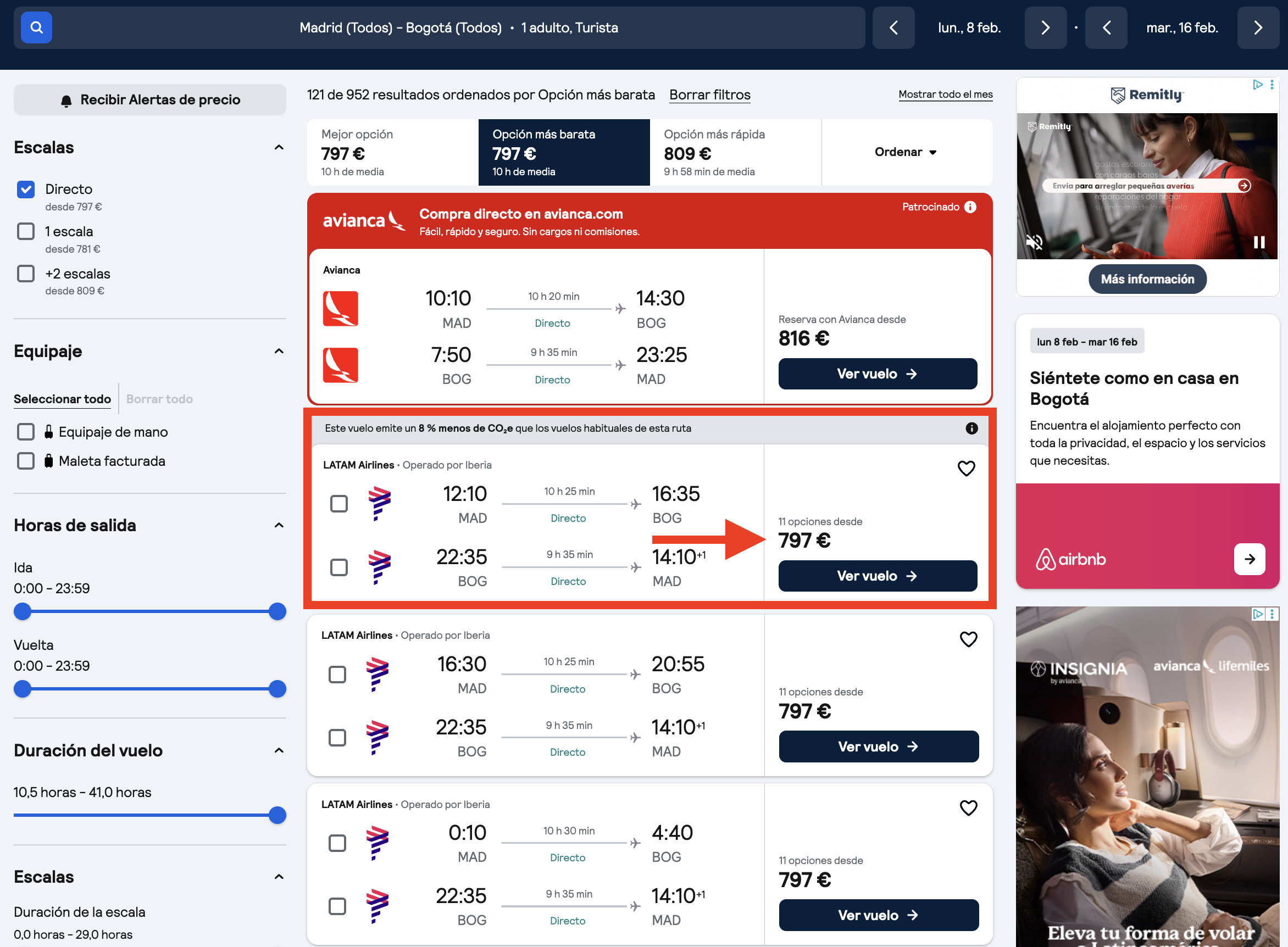Viewport: 1288px width, 947px height.
Task: Click the Remitly logo atop the ad
Action: coord(1147,94)
